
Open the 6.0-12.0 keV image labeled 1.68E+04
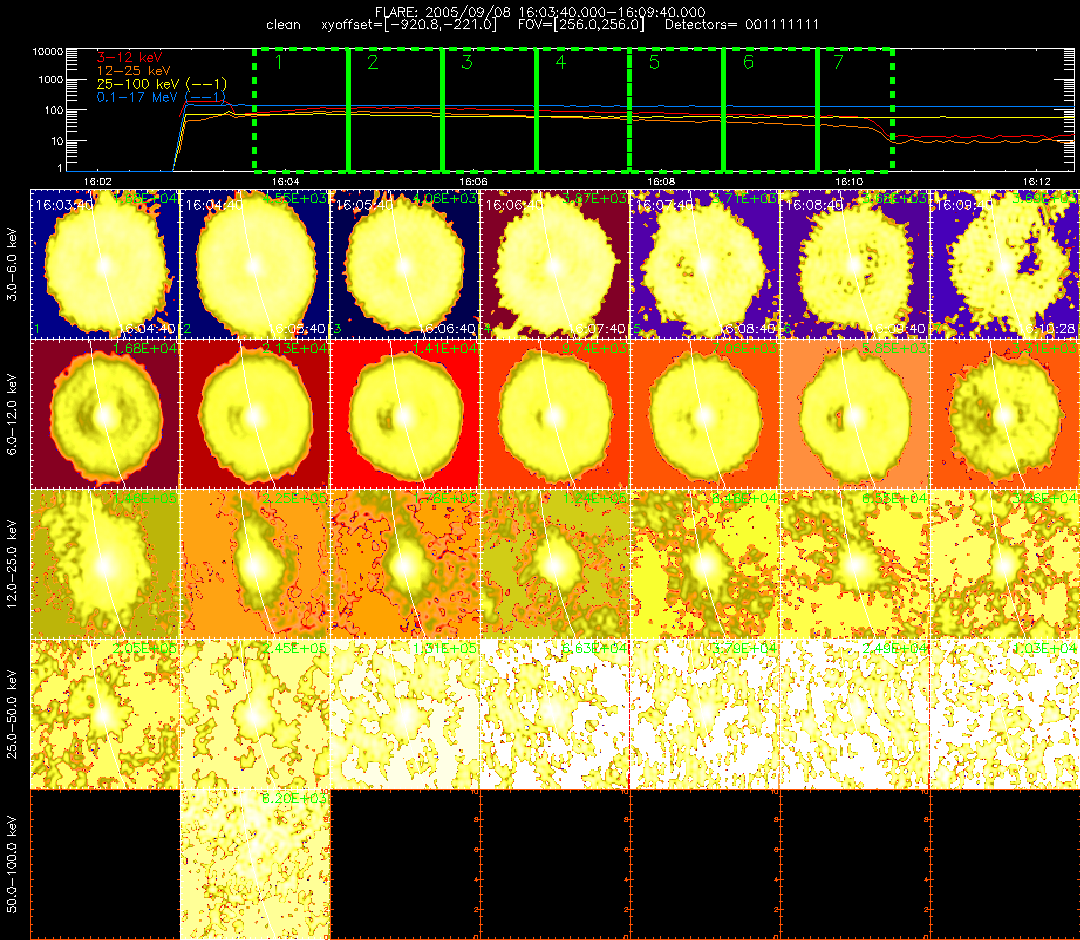105,415
